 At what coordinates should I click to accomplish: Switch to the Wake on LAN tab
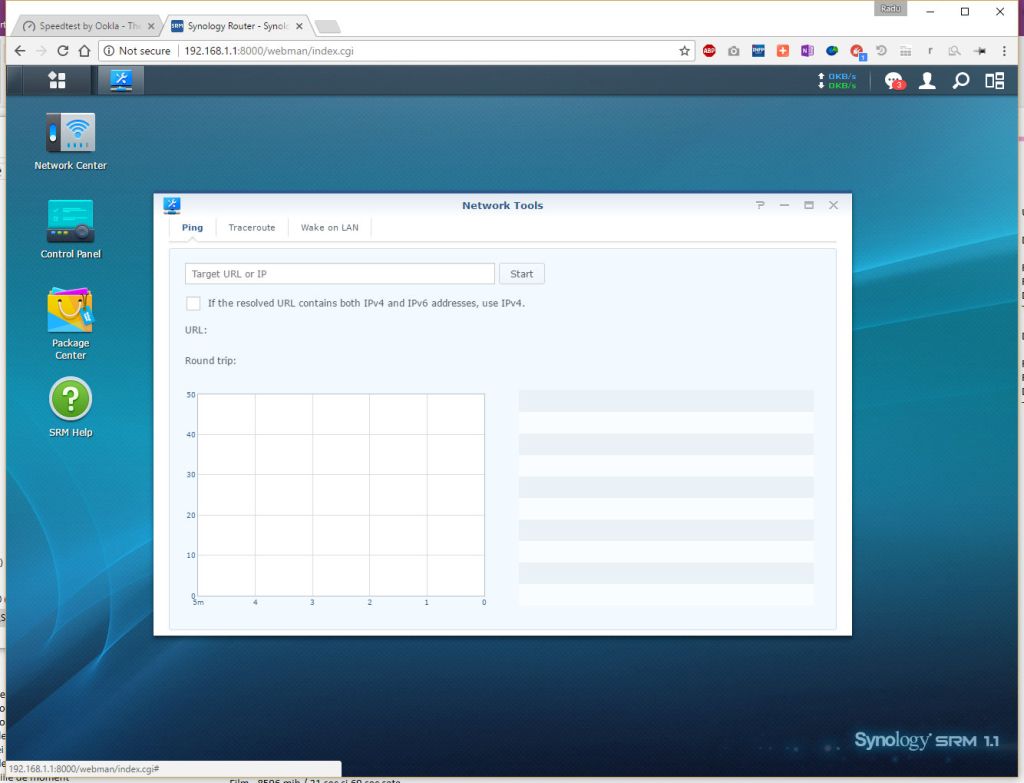[x=329, y=228]
